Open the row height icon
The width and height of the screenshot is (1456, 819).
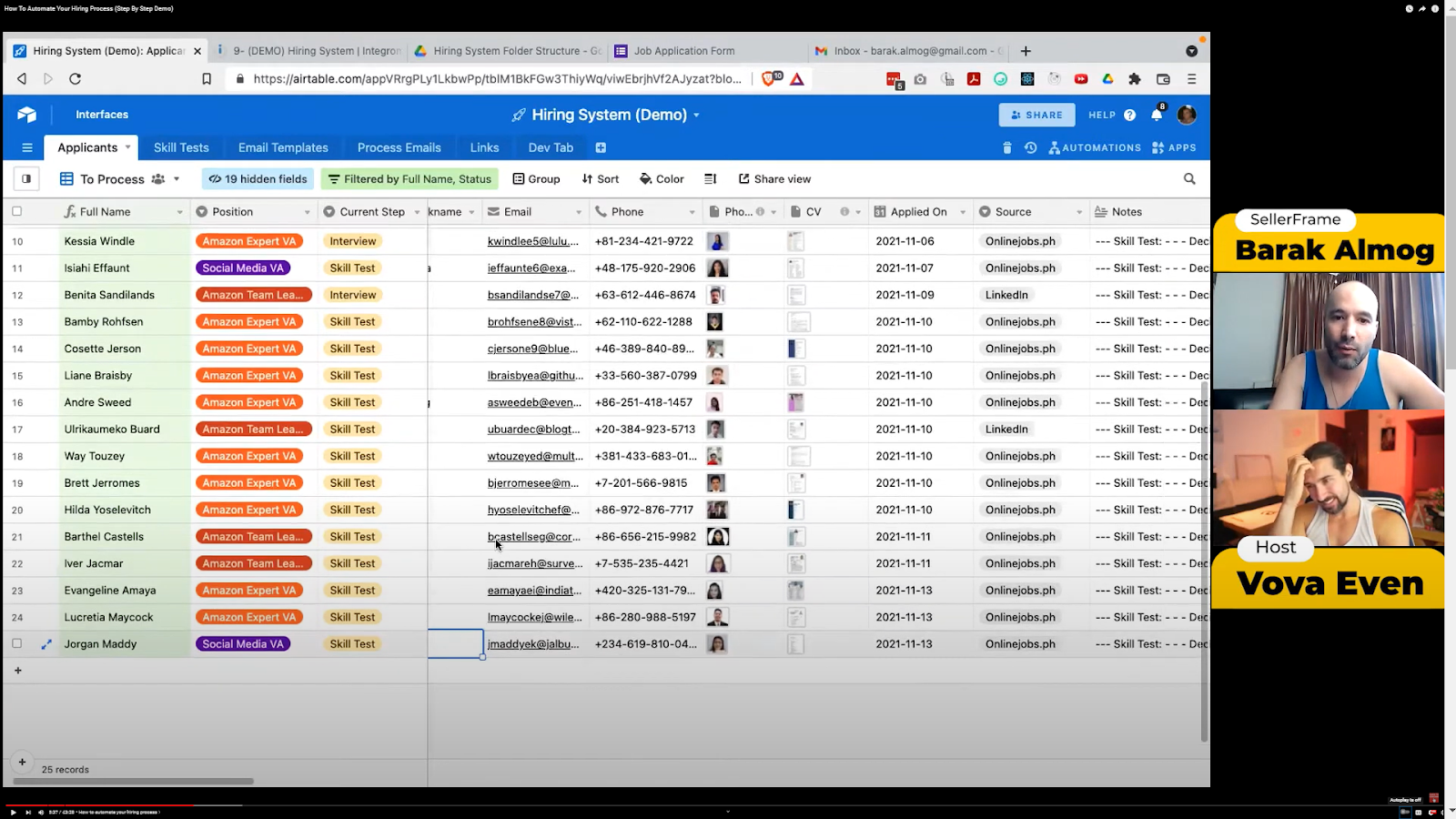(711, 179)
